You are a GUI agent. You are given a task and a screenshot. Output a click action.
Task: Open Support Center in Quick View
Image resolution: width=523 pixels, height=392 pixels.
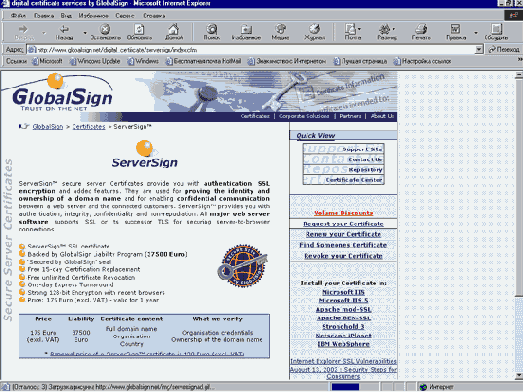[x=344, y=149]
